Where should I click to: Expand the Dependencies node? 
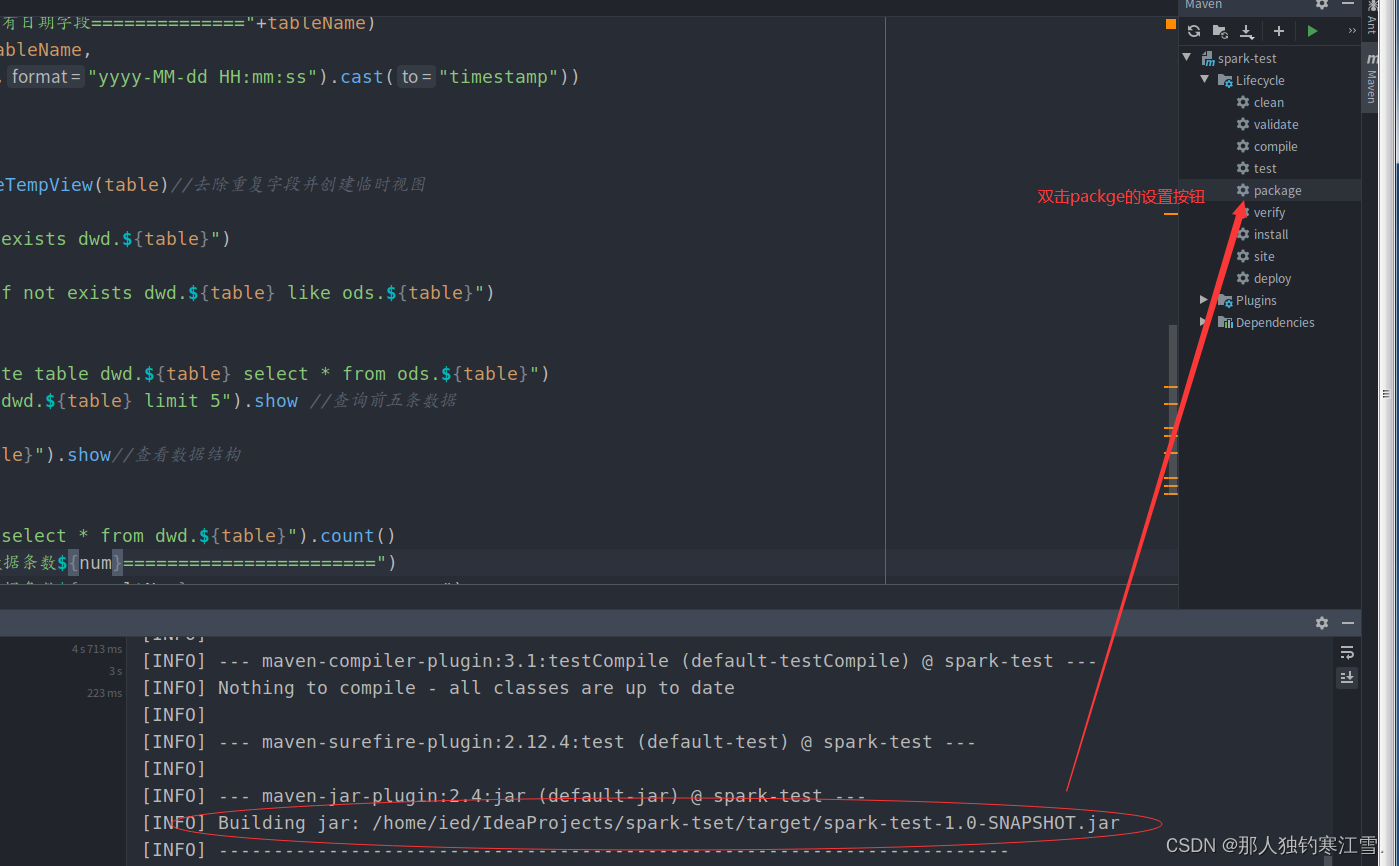point(1204,322)
